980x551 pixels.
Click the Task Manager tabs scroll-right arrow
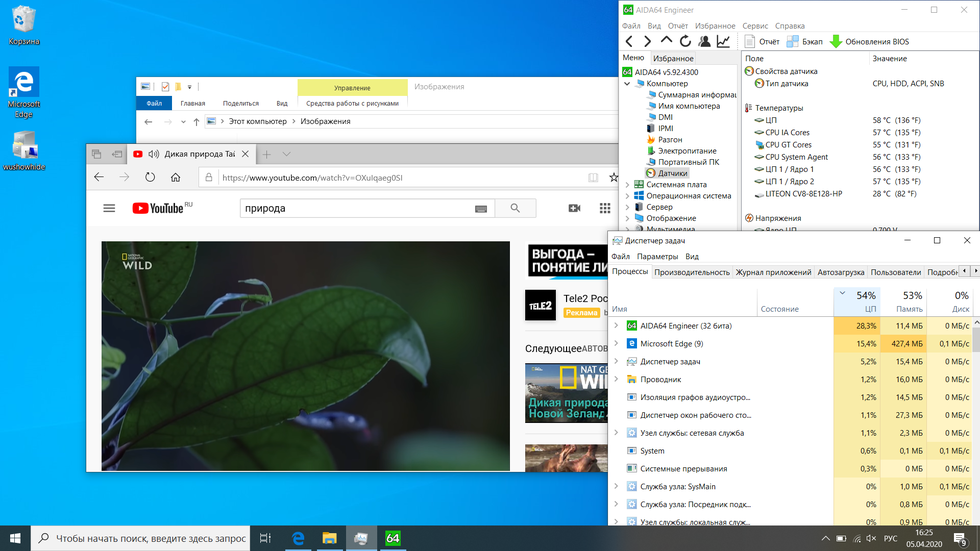[975, 271]
